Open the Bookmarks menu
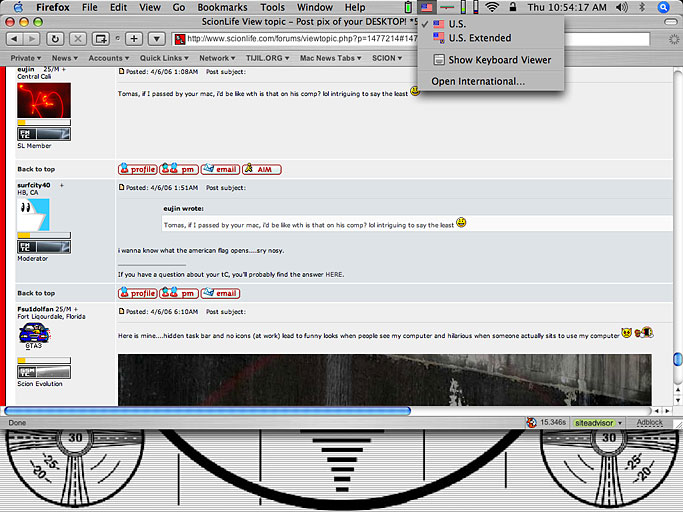This screenshot has height=512, width=683. [x=222, y=7]
